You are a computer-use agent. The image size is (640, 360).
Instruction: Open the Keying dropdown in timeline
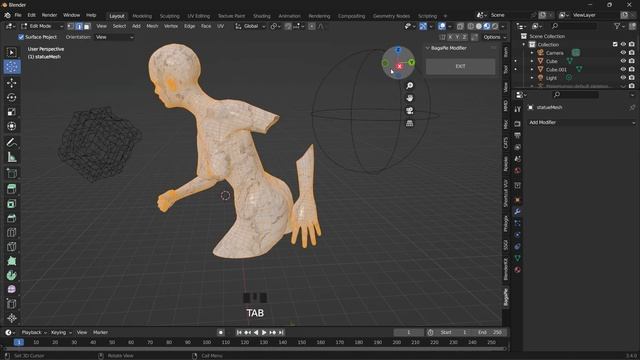(61, 333)
